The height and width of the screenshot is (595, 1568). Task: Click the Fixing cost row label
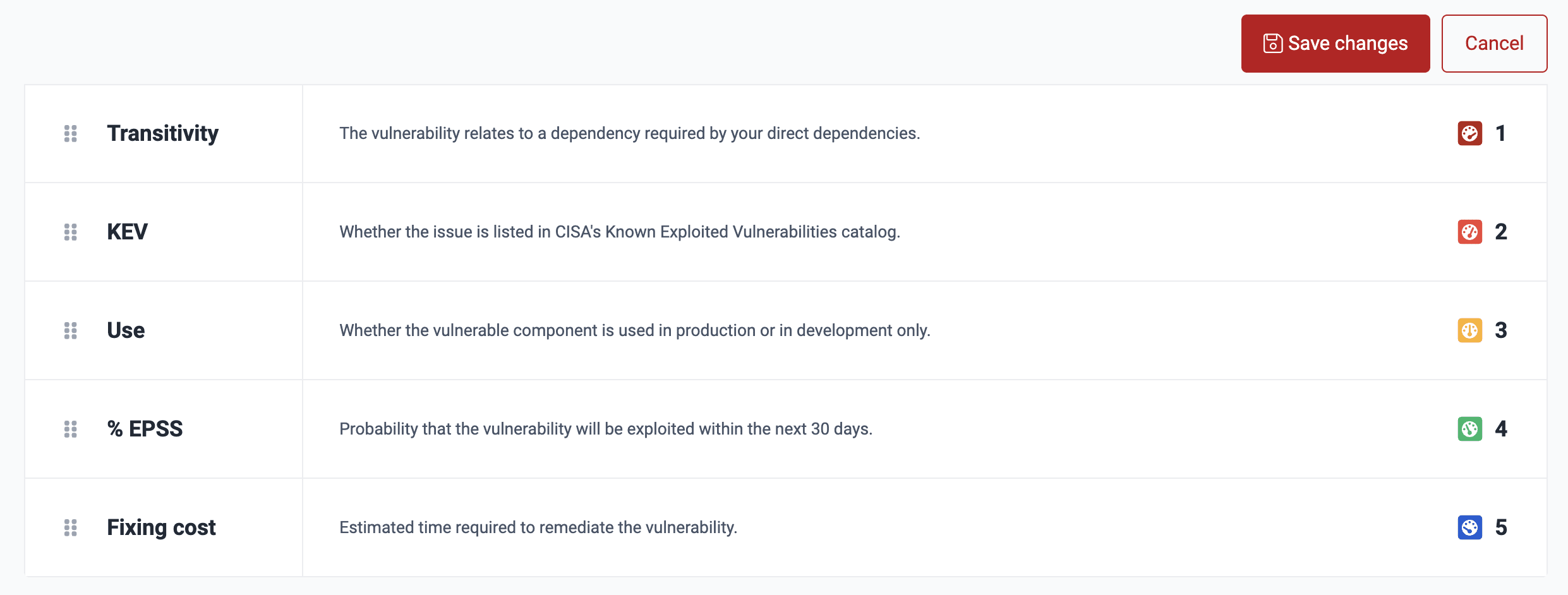(161, 527)
